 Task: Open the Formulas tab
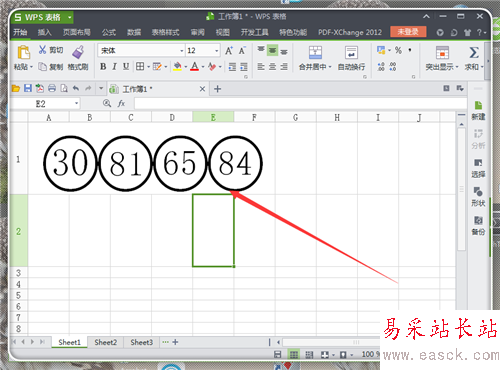pyautogui.click(x=109, y=32)
